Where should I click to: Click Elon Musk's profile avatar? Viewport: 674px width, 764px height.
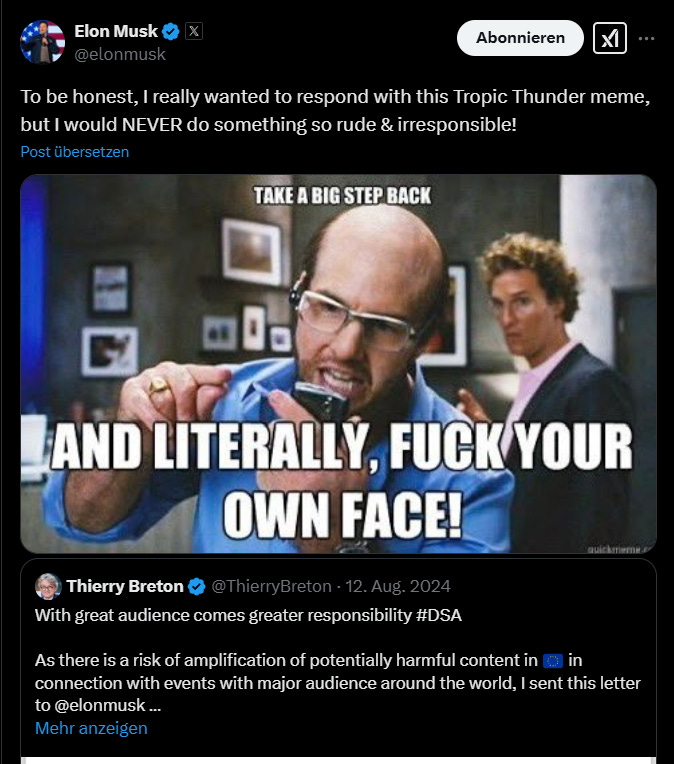(42, 42)
